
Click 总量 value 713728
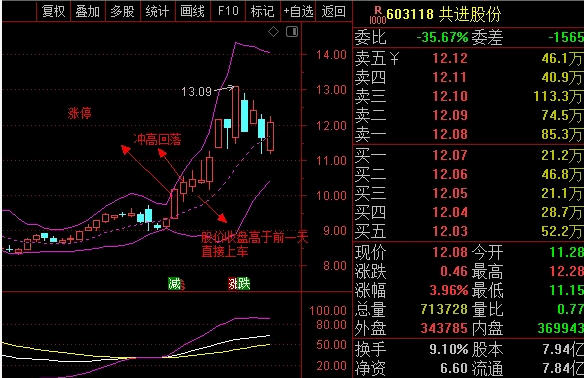(444, 309)
